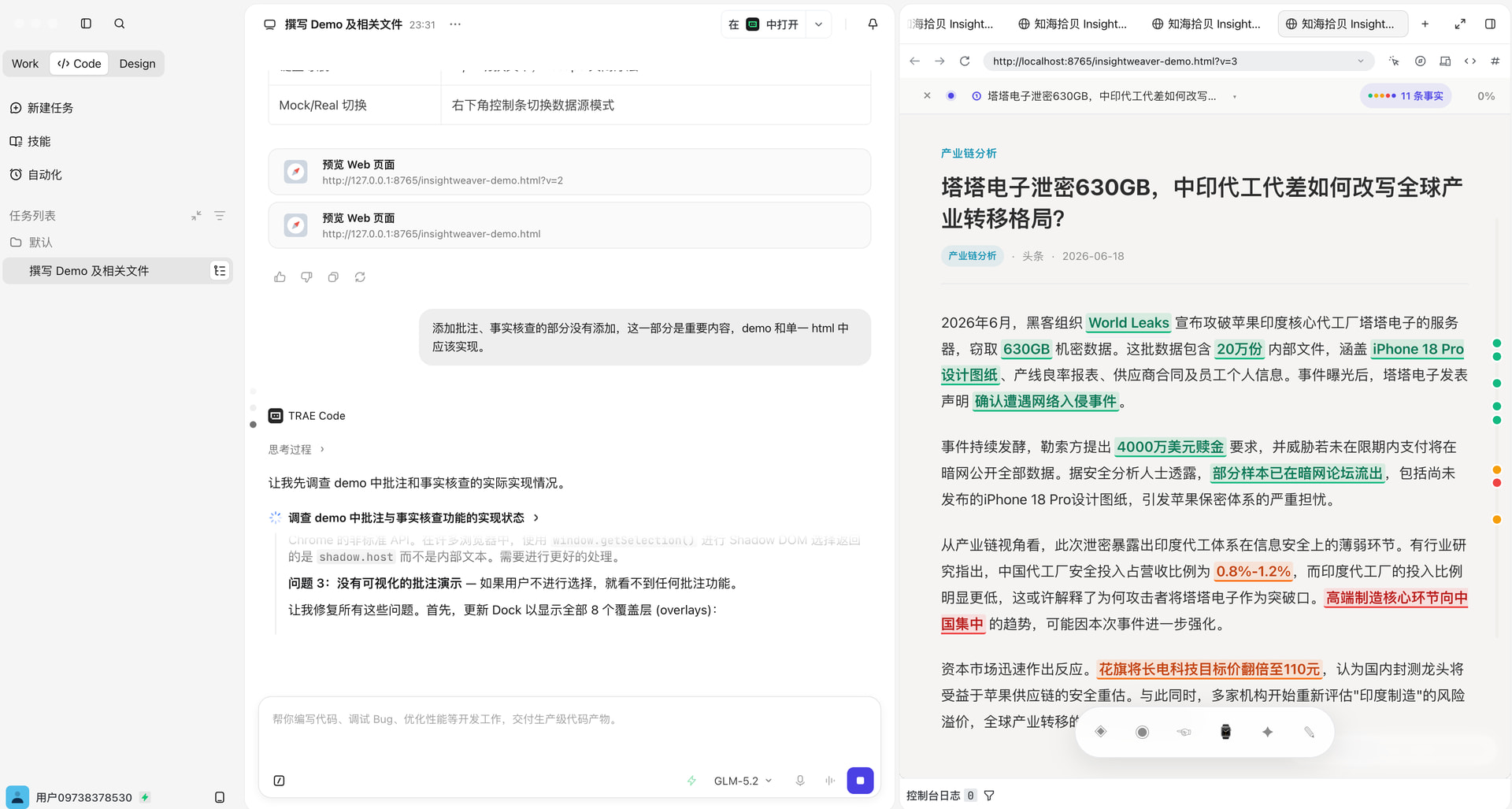
Task: Toggle the blue radio dot in article bar
Action: (x=951, y=95)
